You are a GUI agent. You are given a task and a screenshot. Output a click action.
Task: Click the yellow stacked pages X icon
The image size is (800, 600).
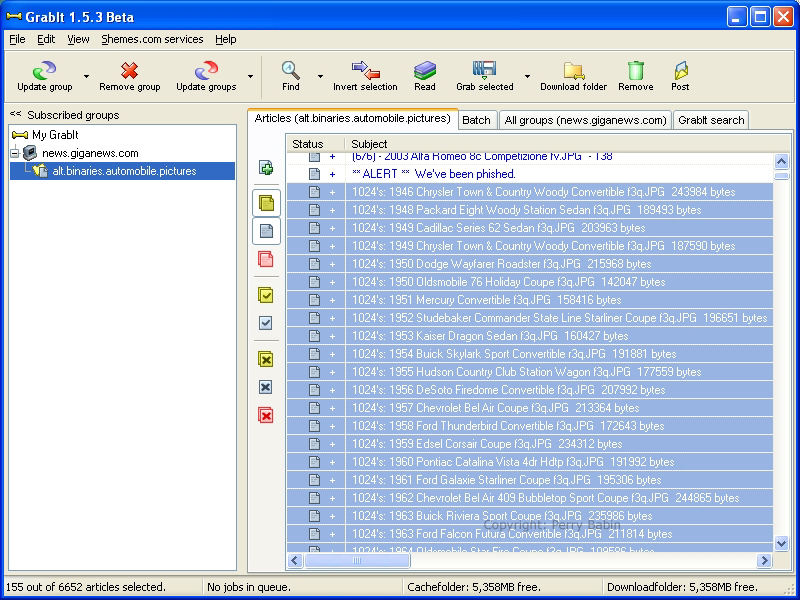(266, 359)
